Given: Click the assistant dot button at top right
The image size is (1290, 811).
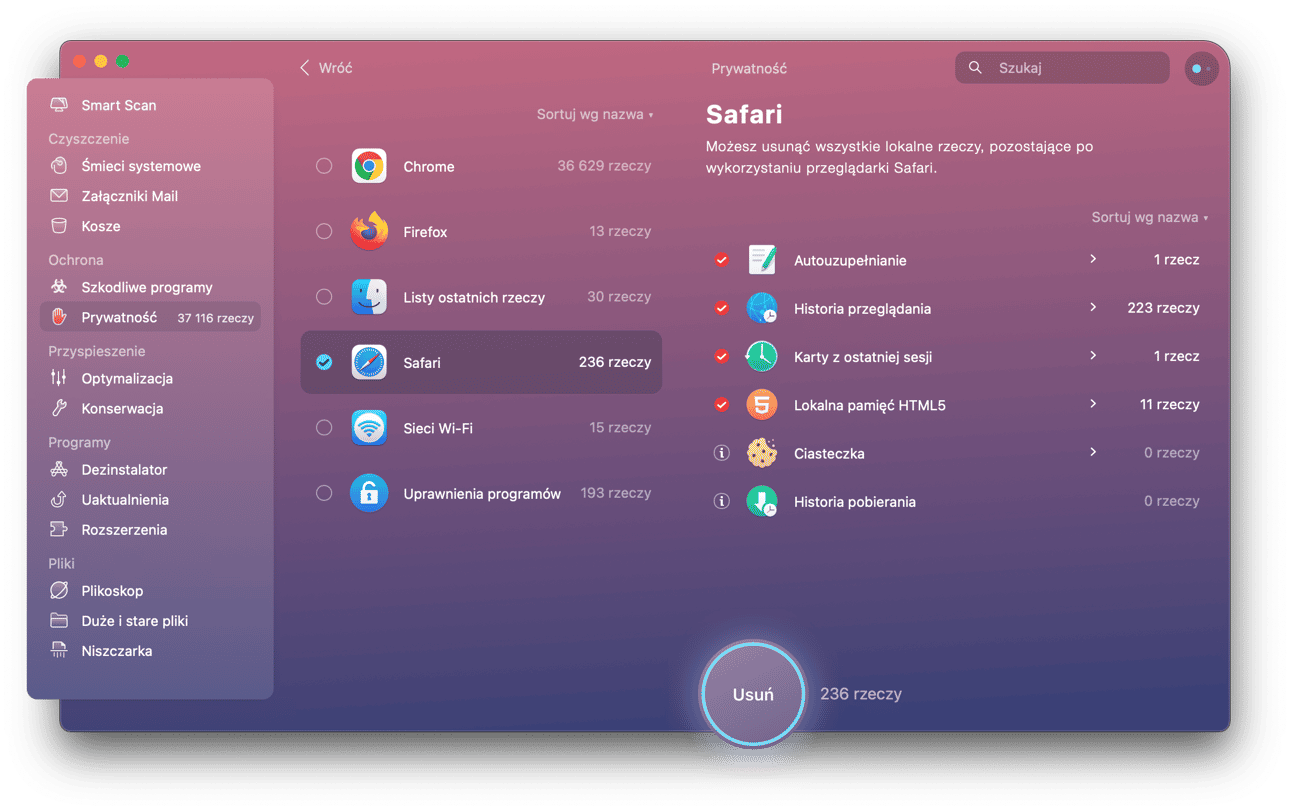Looking at the screenshot, I should tap(1201, 68).
